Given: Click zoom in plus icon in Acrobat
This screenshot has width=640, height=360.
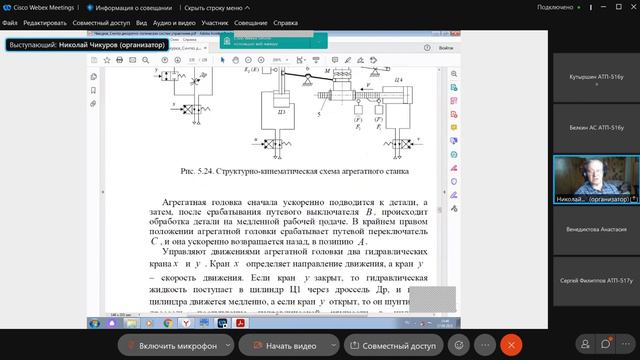Looking at the screenshot, I should tap(261, 60).
